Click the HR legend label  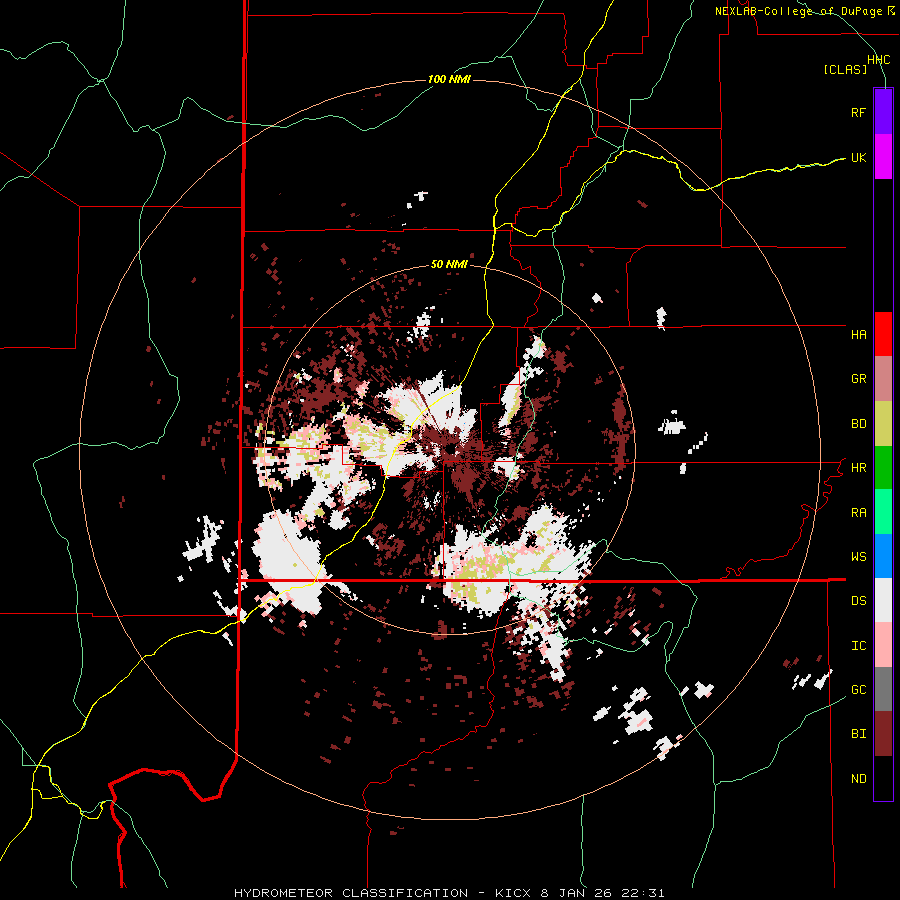(858, 468)
